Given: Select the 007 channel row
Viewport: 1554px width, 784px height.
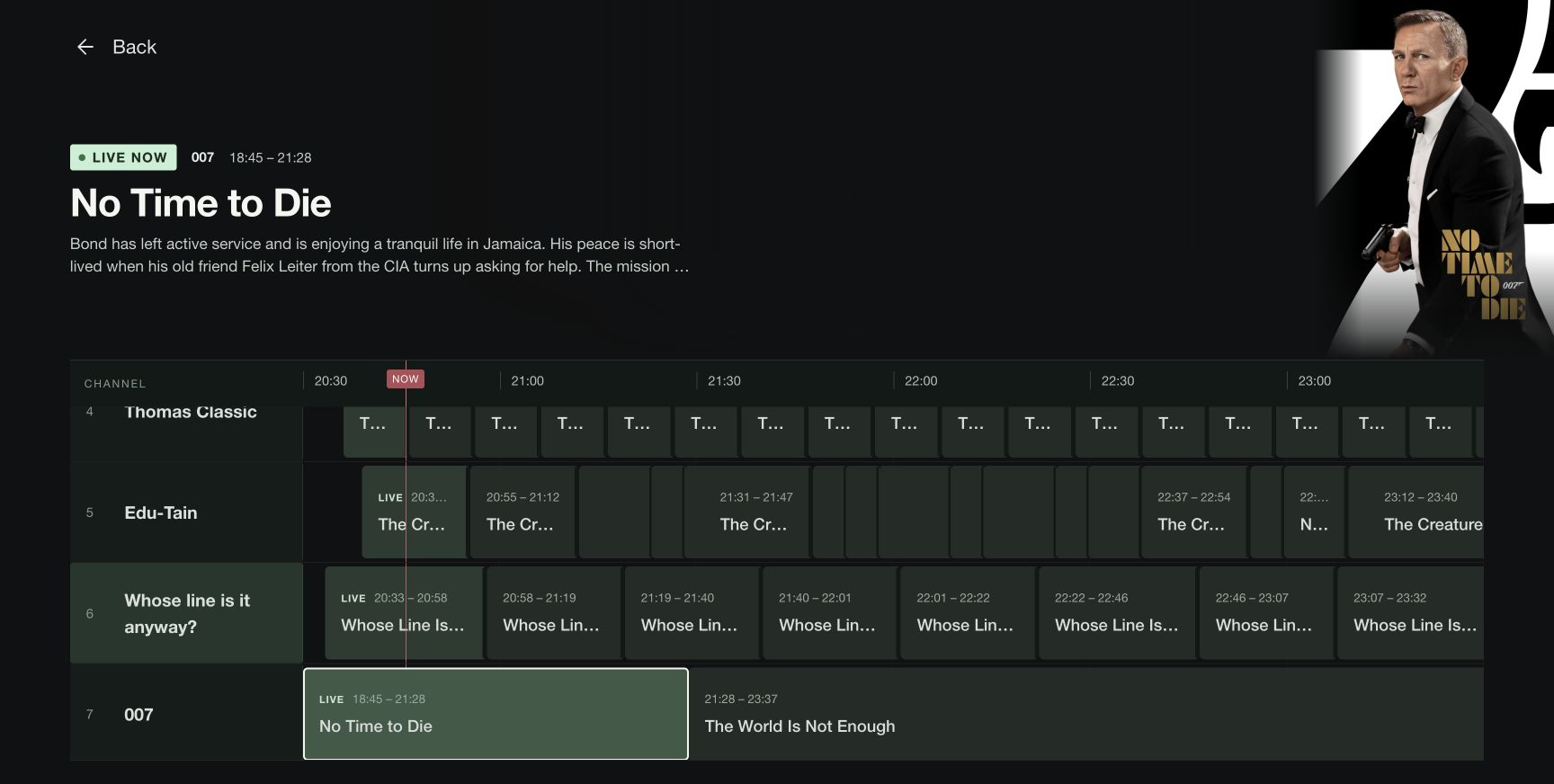Looking at the screenshot, I should click(x=186, y=715).
